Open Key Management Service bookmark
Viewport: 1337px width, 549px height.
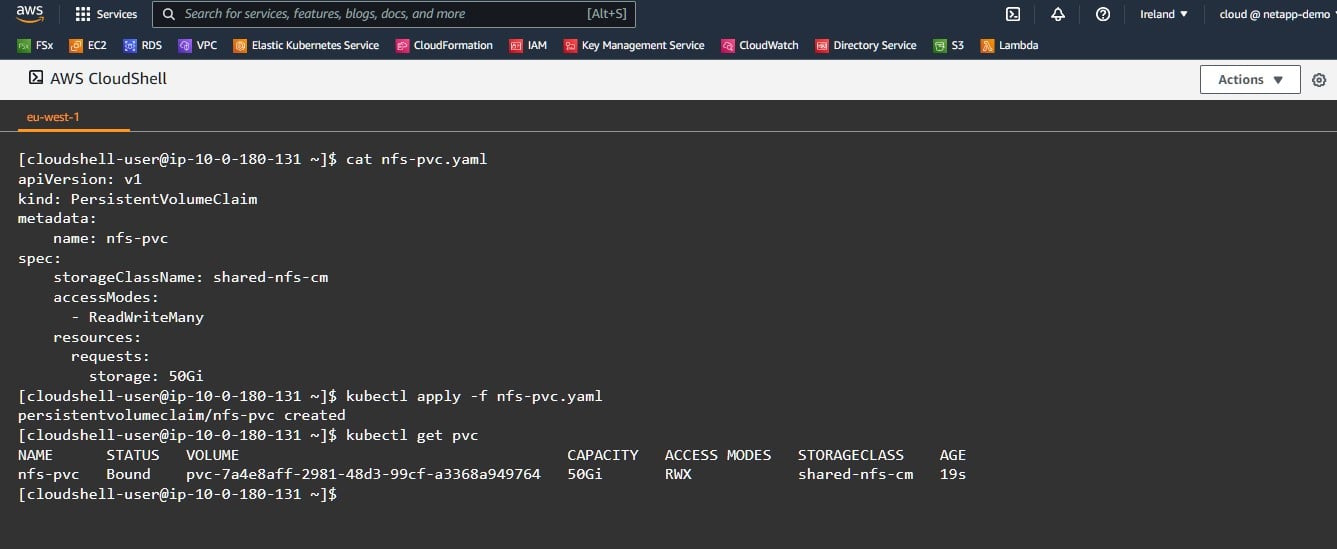[634, 45]
